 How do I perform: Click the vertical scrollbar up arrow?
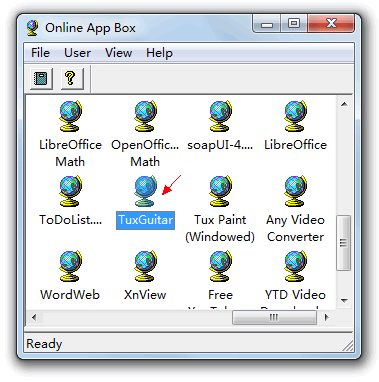point(344,104)
